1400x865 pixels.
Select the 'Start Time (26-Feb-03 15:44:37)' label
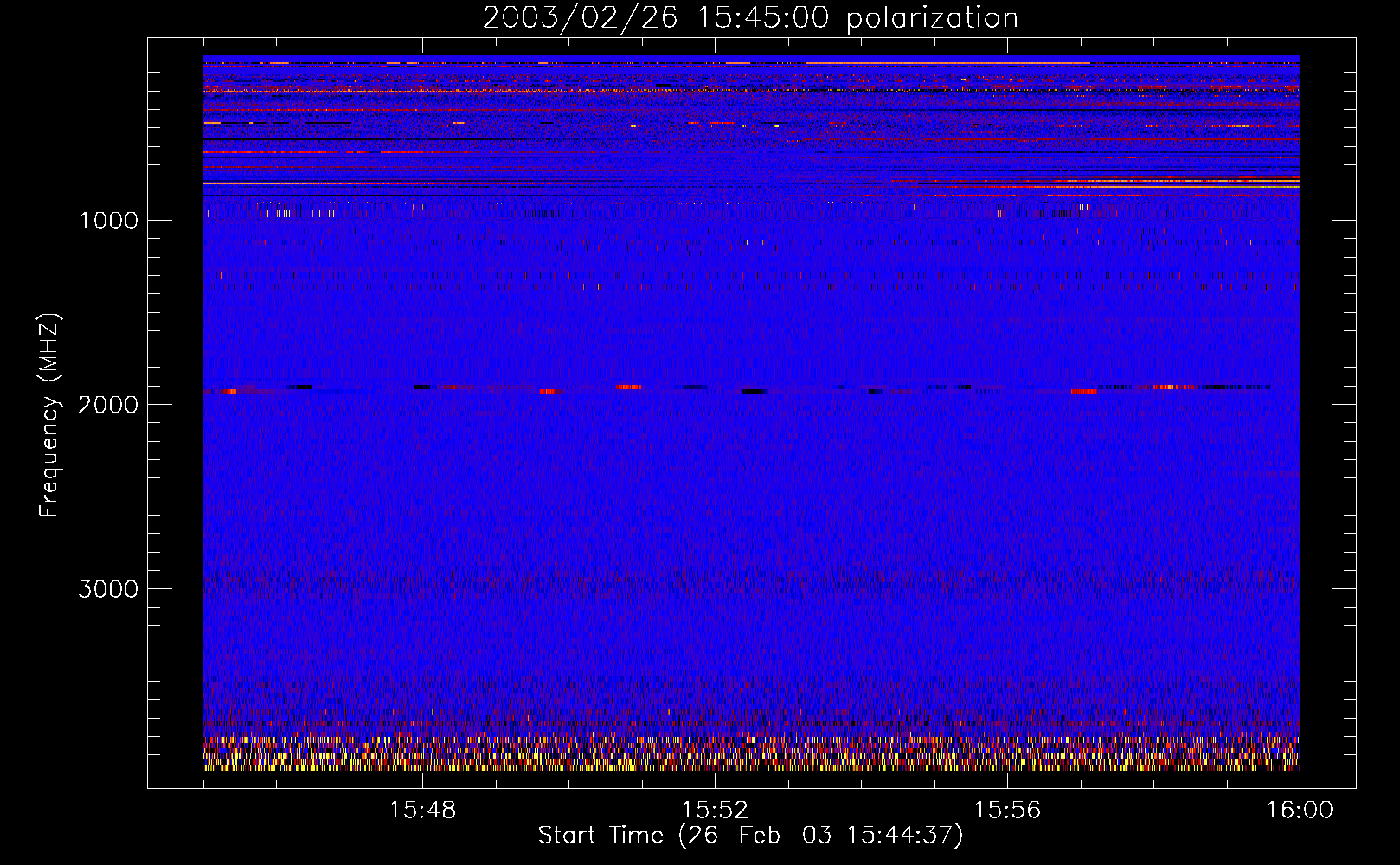point(750,836)
